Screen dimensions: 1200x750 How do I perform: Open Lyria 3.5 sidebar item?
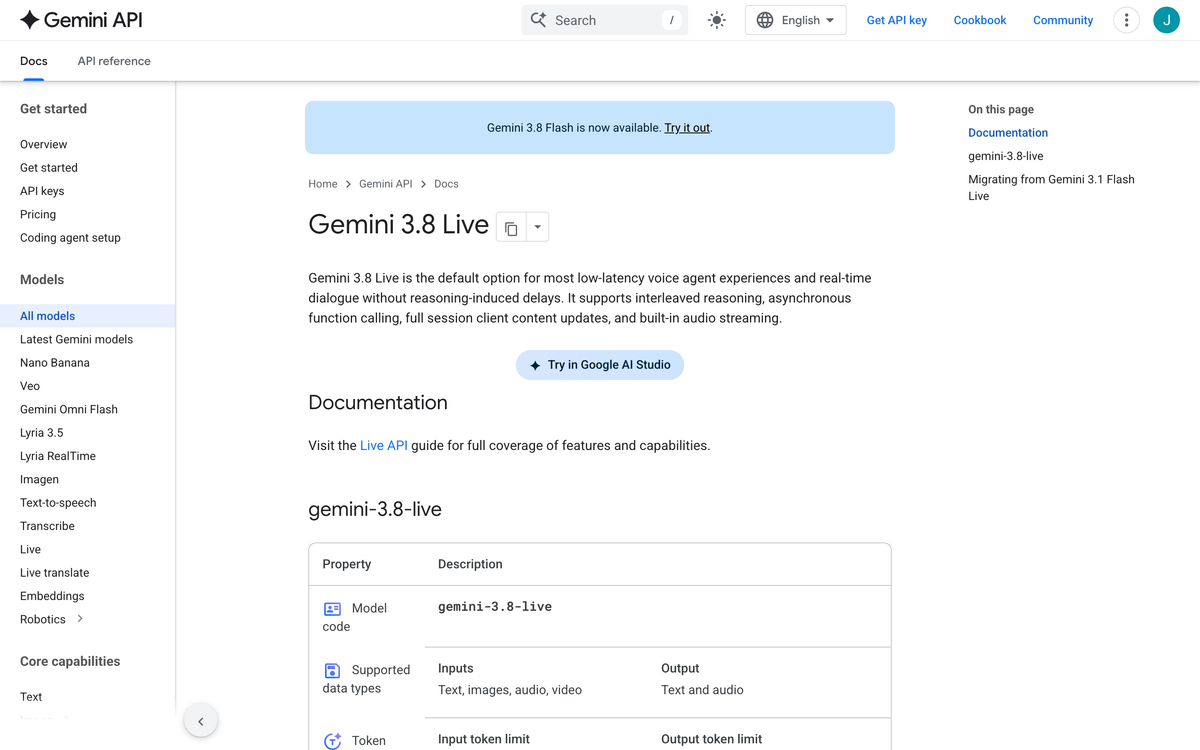[42, 433]
